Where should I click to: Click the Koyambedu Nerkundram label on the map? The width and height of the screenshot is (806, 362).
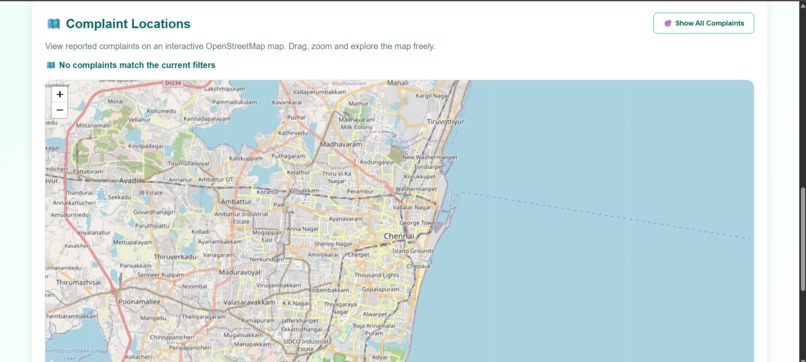tap(266, 260)
